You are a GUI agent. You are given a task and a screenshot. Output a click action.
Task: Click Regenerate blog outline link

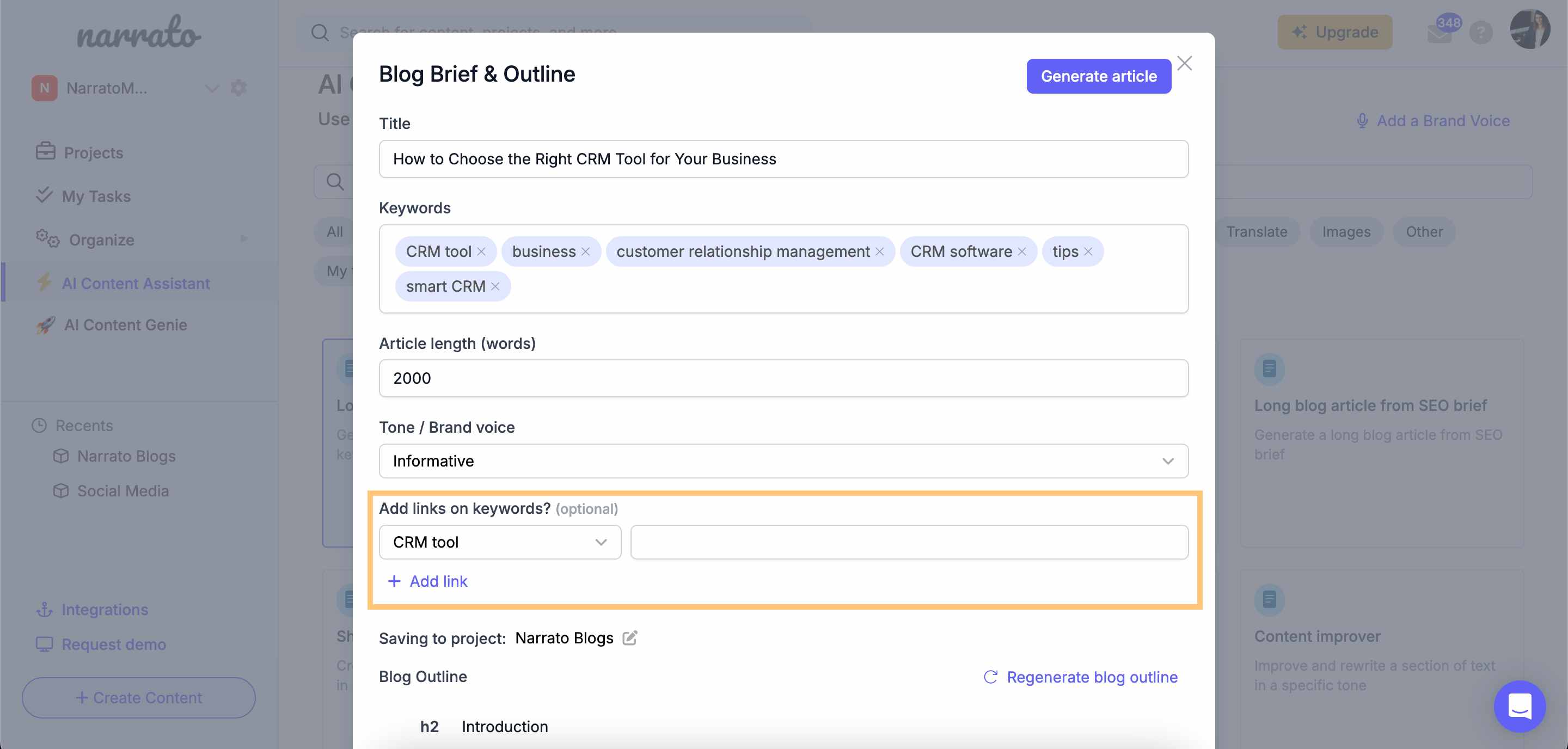tap(1080, 677)
